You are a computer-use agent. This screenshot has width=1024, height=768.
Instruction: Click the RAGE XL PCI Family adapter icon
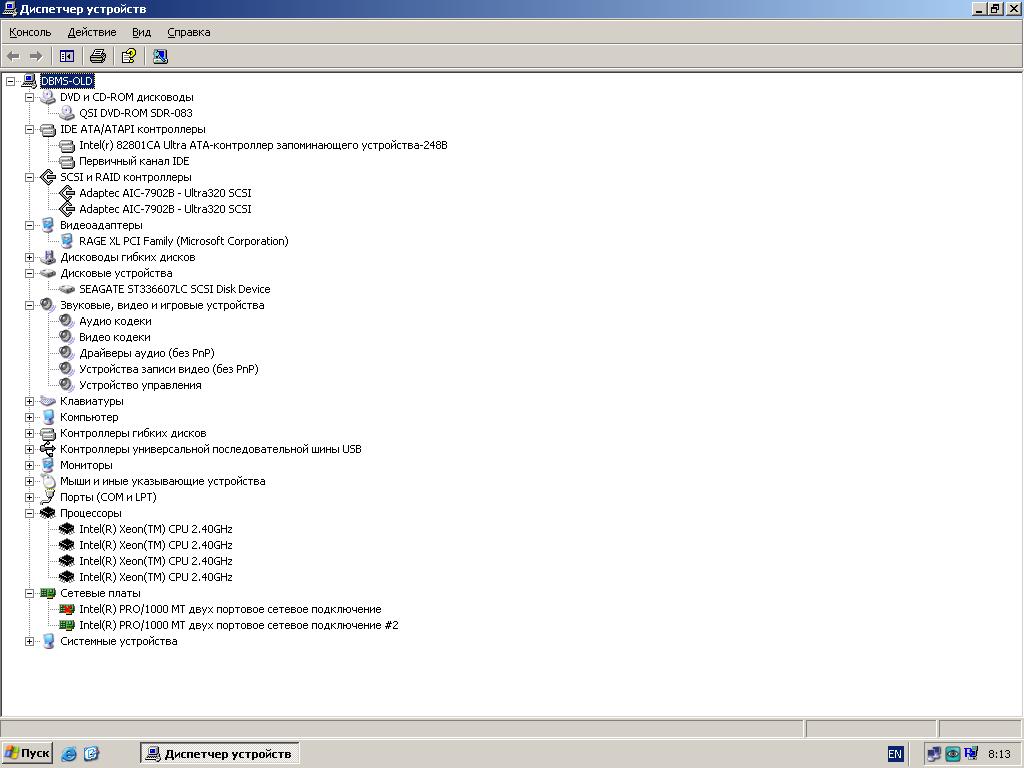(x=67, y=241)
